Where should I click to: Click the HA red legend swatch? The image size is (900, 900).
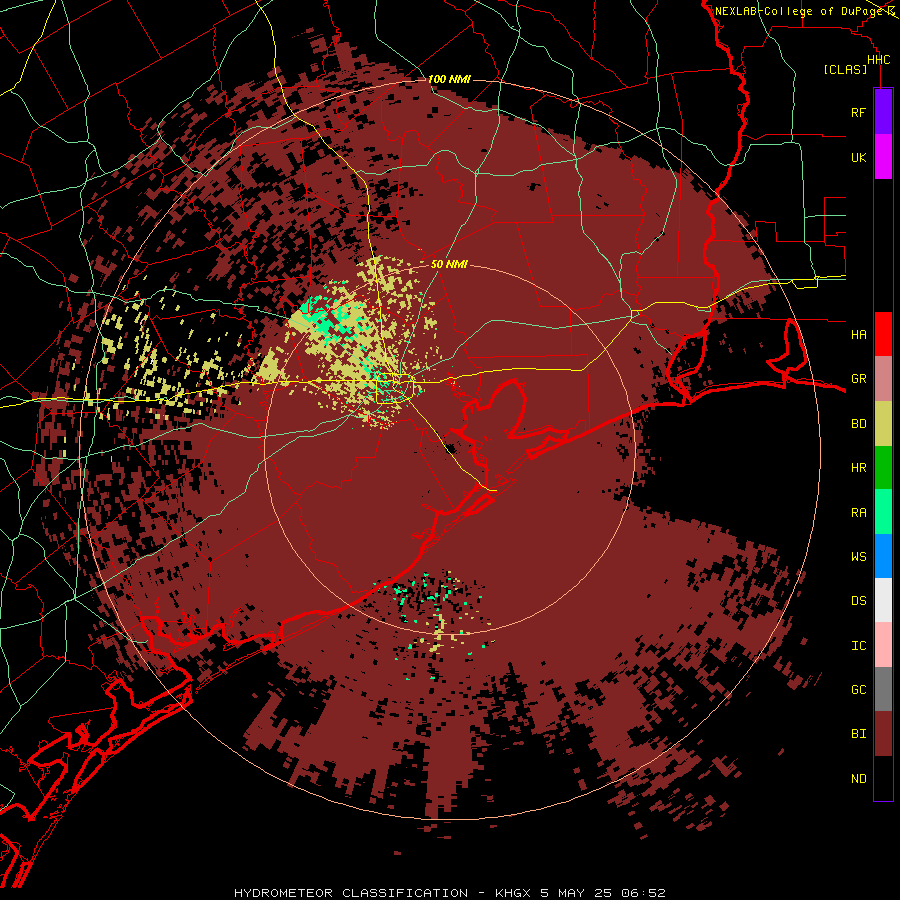883,334
